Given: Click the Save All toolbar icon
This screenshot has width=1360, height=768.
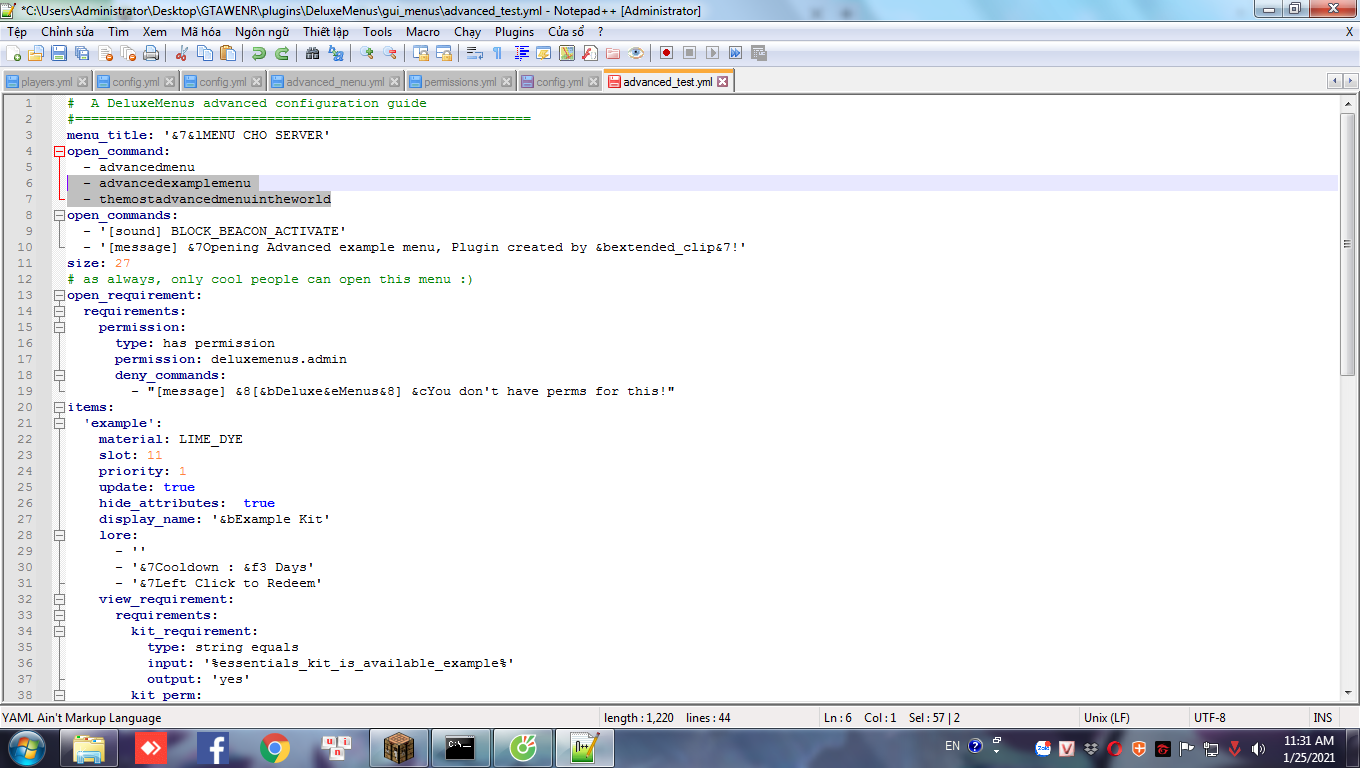Looking at the screenshot, I should pos(81,53).
